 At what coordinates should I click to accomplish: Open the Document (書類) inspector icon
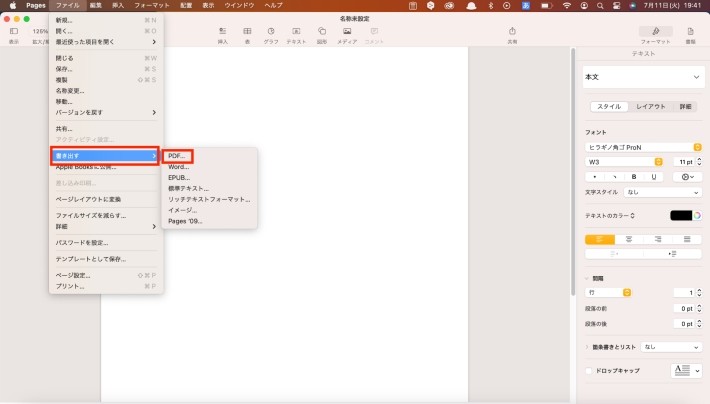tap(691, 31)
